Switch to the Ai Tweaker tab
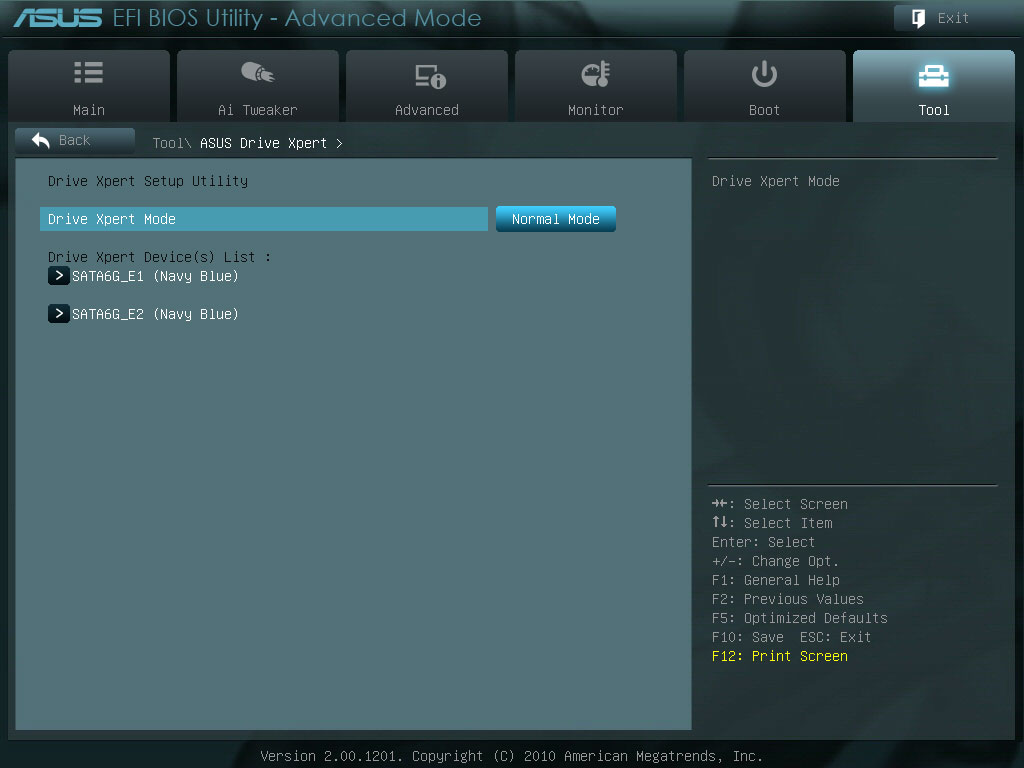 [258, 86]
